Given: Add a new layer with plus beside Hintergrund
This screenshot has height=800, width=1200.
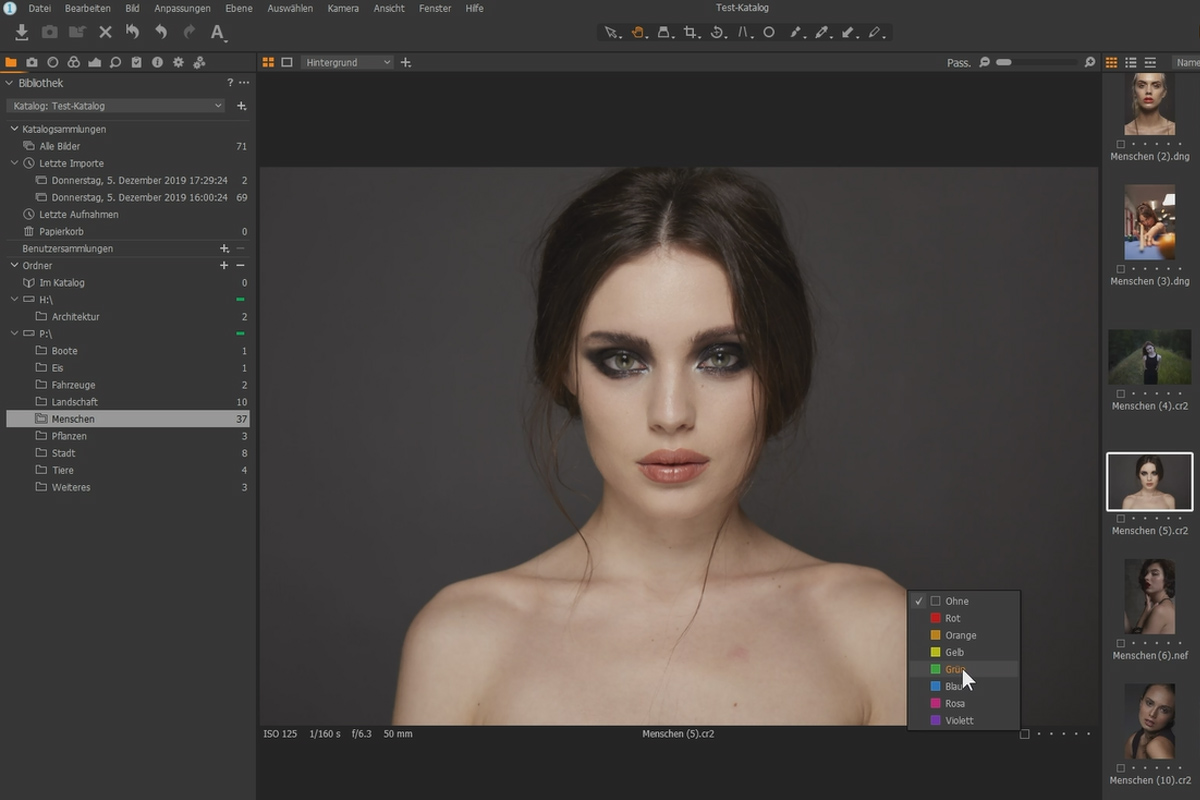Looking at the screenshot, I should (406, 62).
